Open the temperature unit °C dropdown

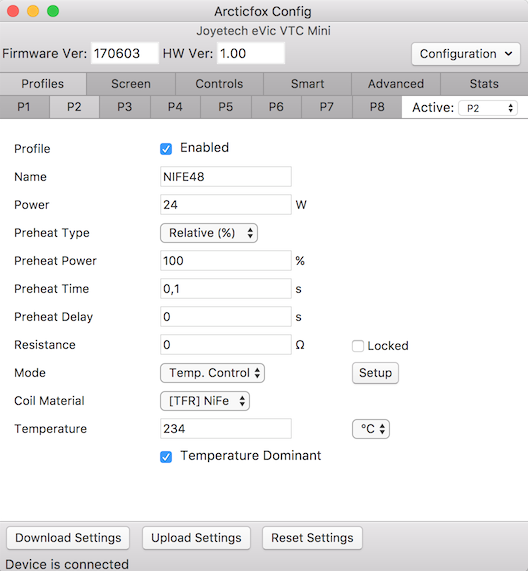(x=371, y=429)
